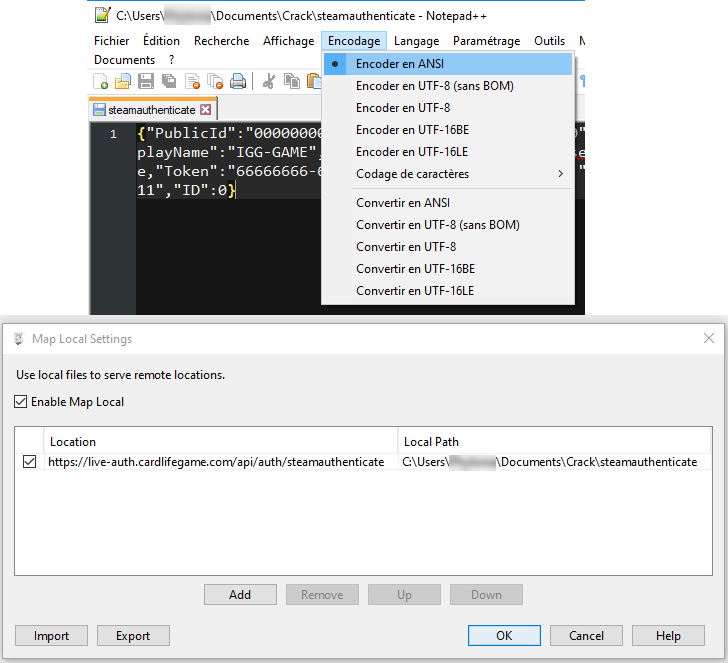Close the steamauthenticate tab via red X

[x=205, y=110]
